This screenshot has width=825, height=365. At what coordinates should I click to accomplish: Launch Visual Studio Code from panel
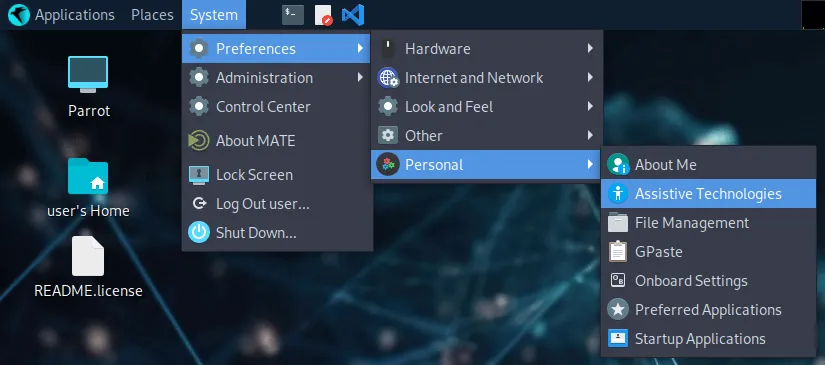click(x=353, y=15)
